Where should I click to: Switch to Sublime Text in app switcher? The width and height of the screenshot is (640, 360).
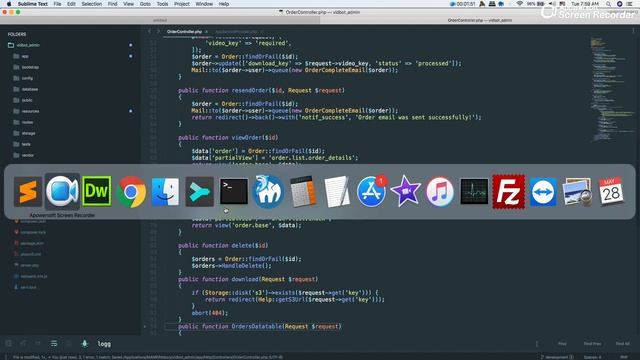click(28, 191)
